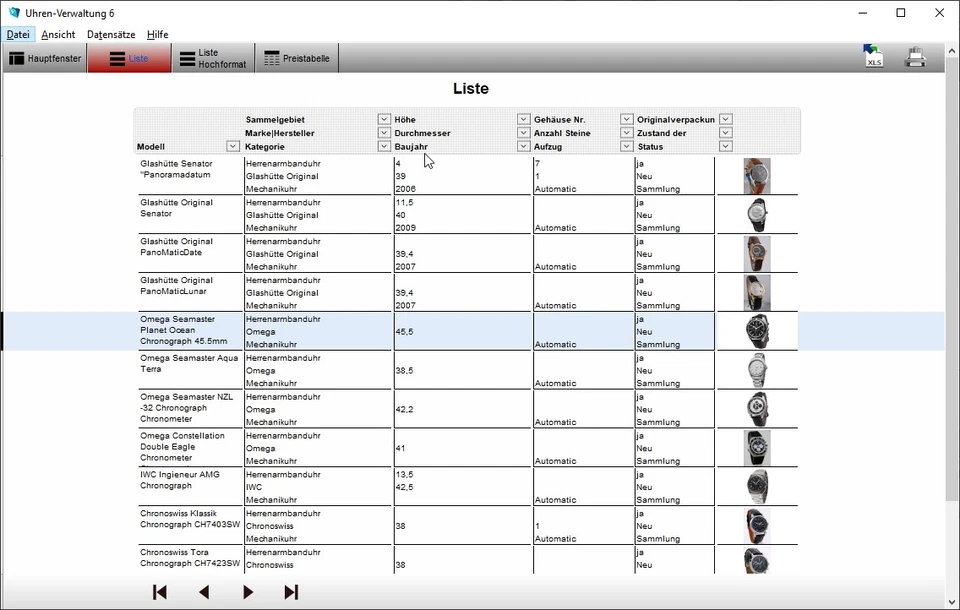The height and width of the screenshot is (610, 960).
Task: Go to the previous record
Action: pyautogui.click(x=204, y=592)
